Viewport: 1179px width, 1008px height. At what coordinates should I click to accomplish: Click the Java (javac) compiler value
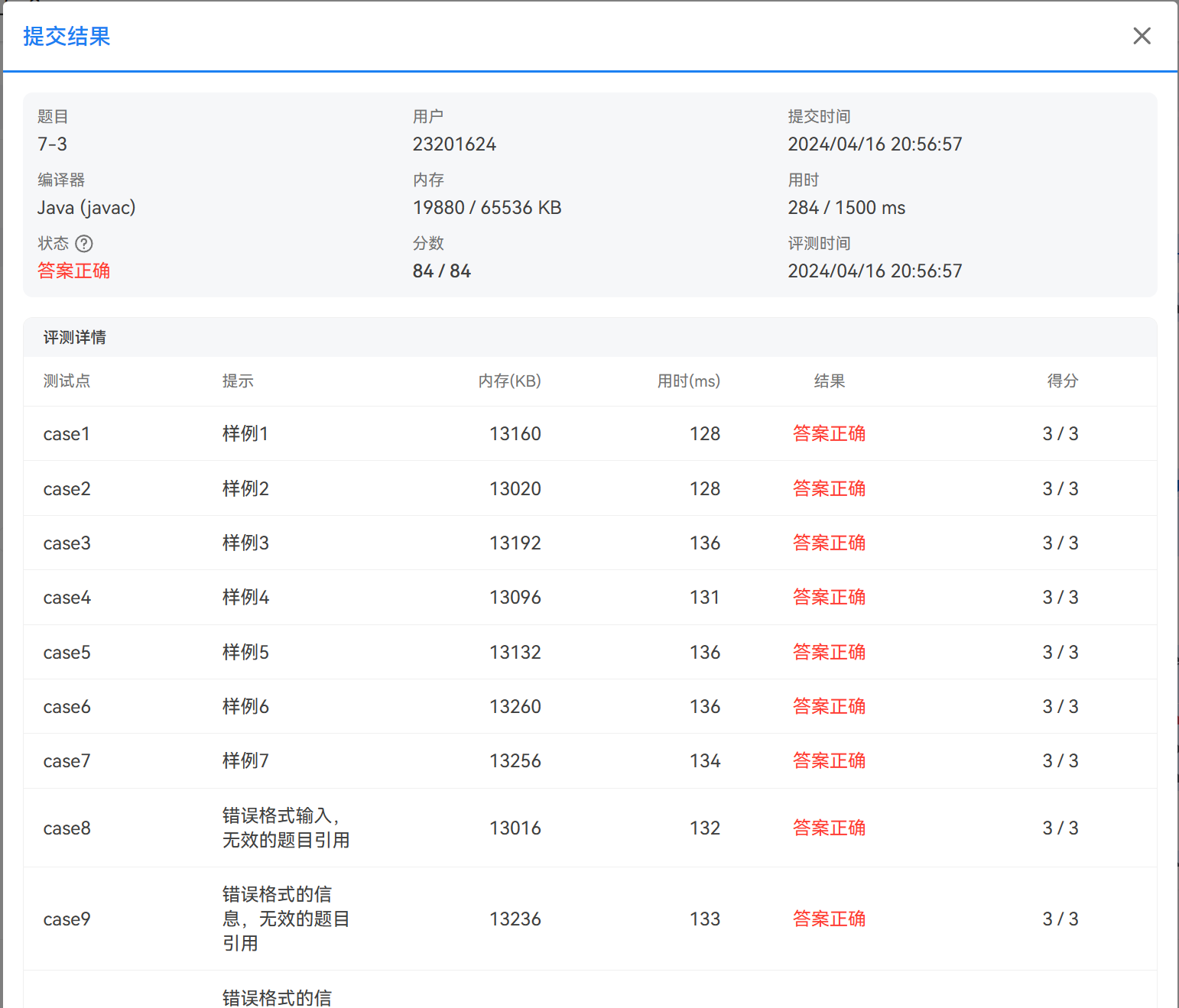tap(86, 208)
